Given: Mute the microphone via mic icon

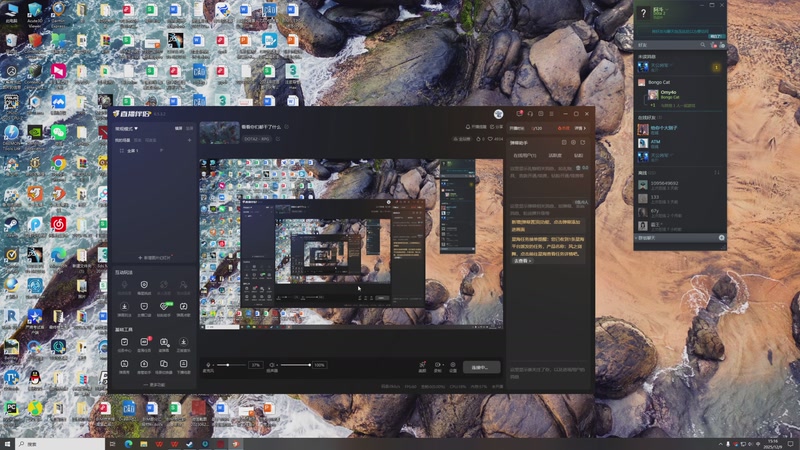Looking at the screenshot, I should 208,365.
